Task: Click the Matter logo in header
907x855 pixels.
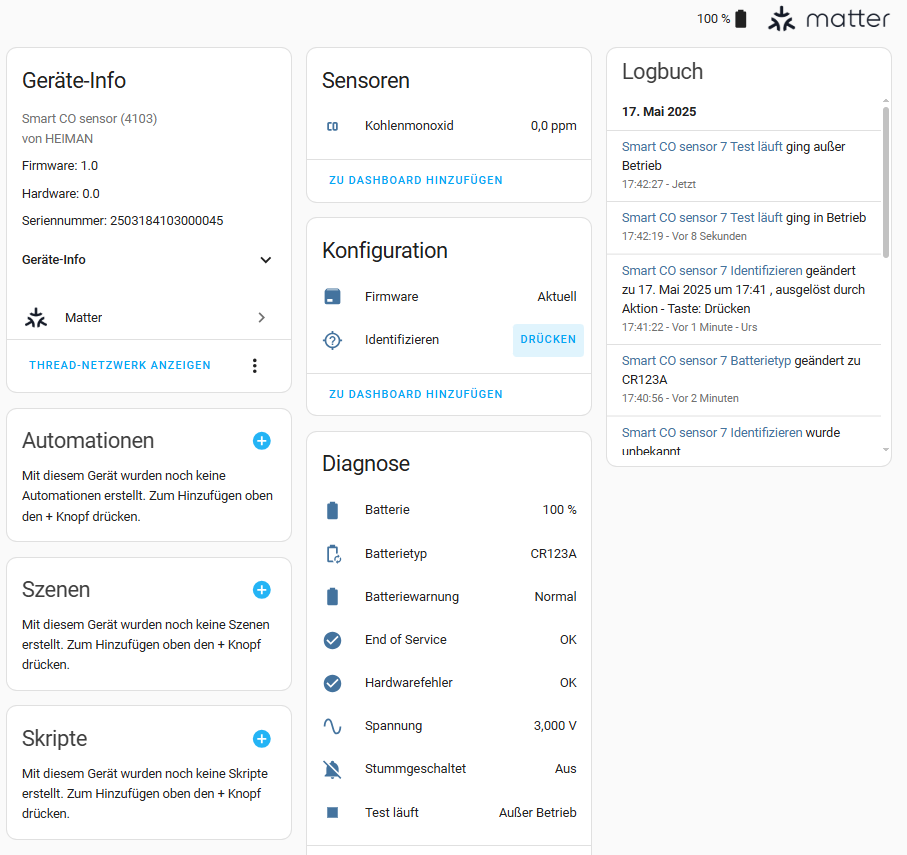Action: click(x=828, y=19)
